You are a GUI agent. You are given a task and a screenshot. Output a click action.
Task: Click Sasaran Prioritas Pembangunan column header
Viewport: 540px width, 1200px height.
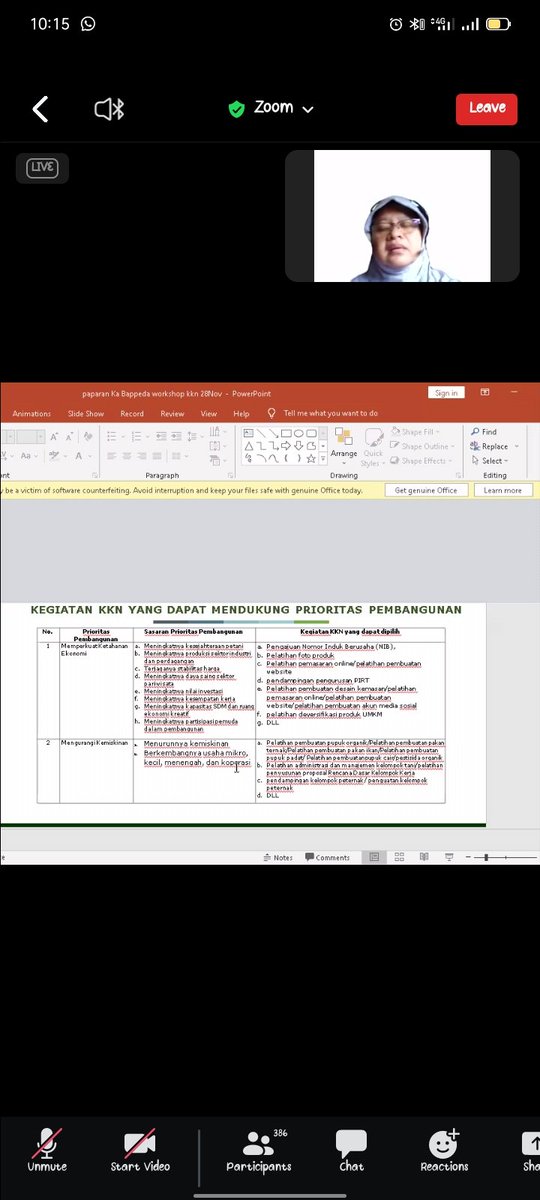pos(194,633)
